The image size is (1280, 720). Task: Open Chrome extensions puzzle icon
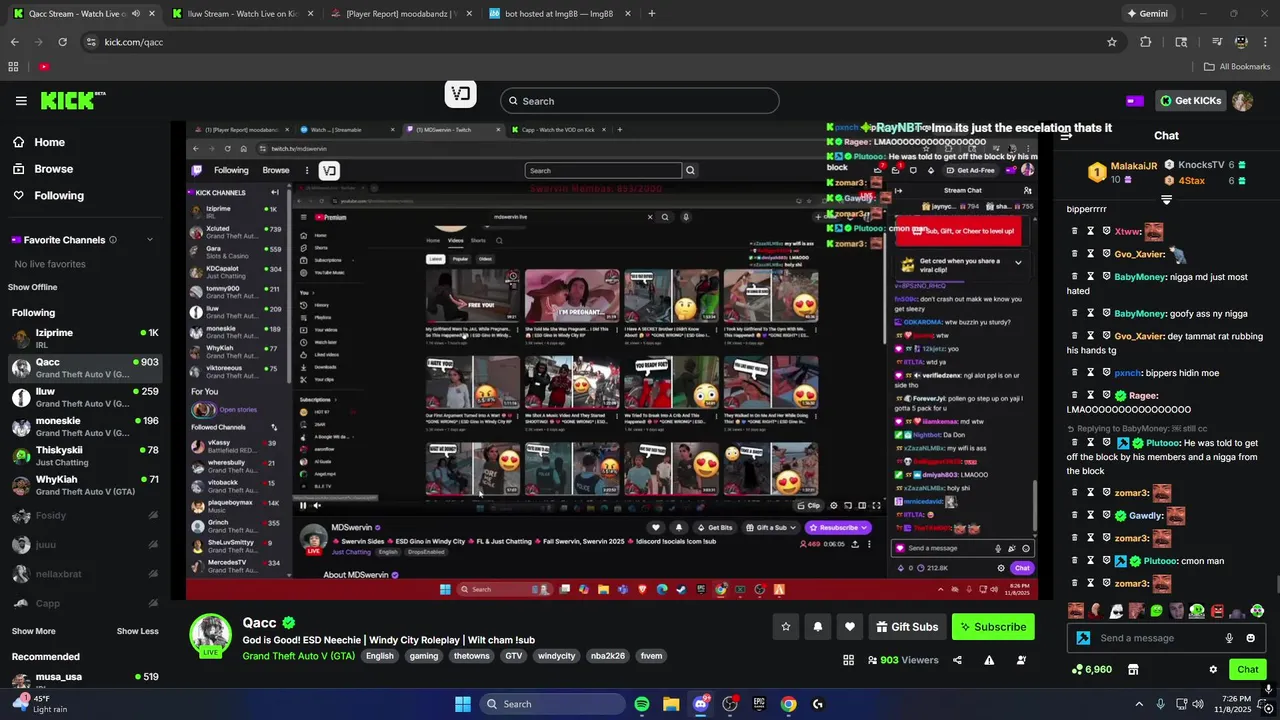coord(1146,42)
